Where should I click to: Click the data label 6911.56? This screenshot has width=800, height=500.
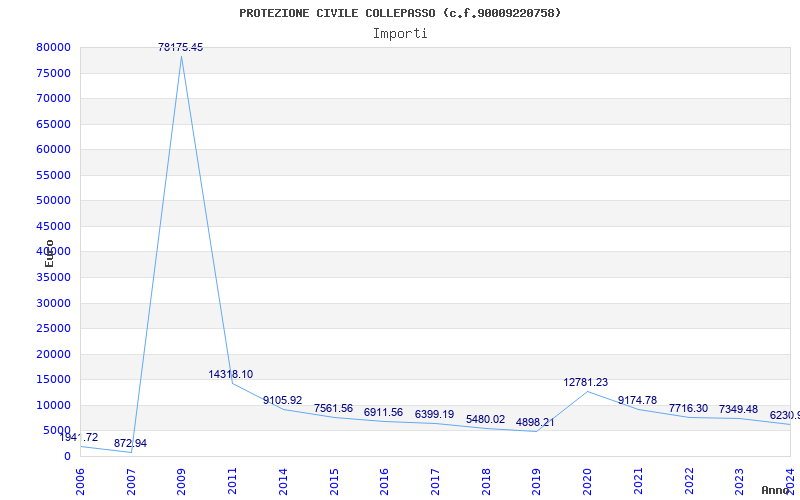click(x=383, y=412)
